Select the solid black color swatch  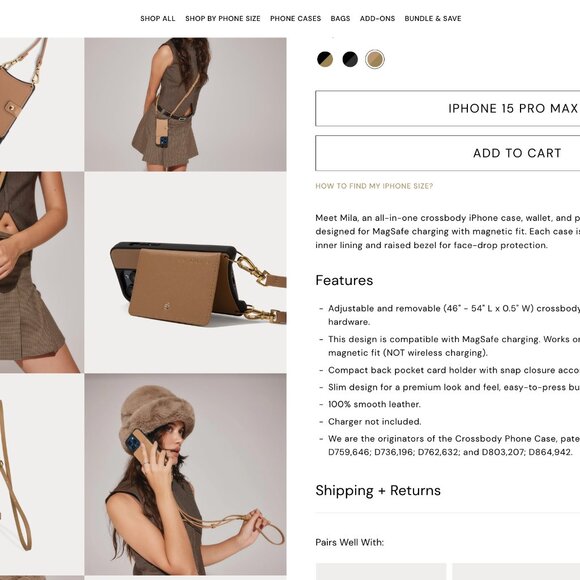click(350, 59)
